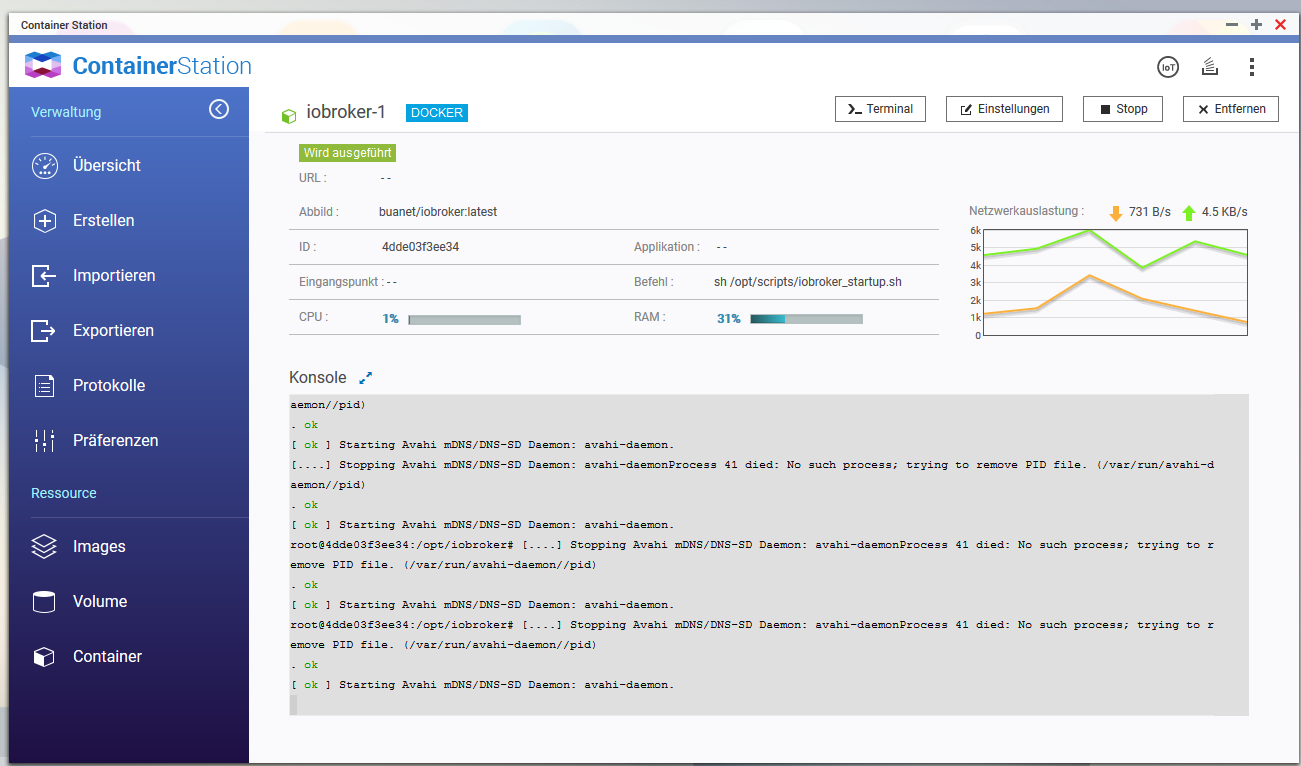Click the stacked layers notification icon
The width and height of the screenshot is (1301, 766).
[x=1210, y=67]
